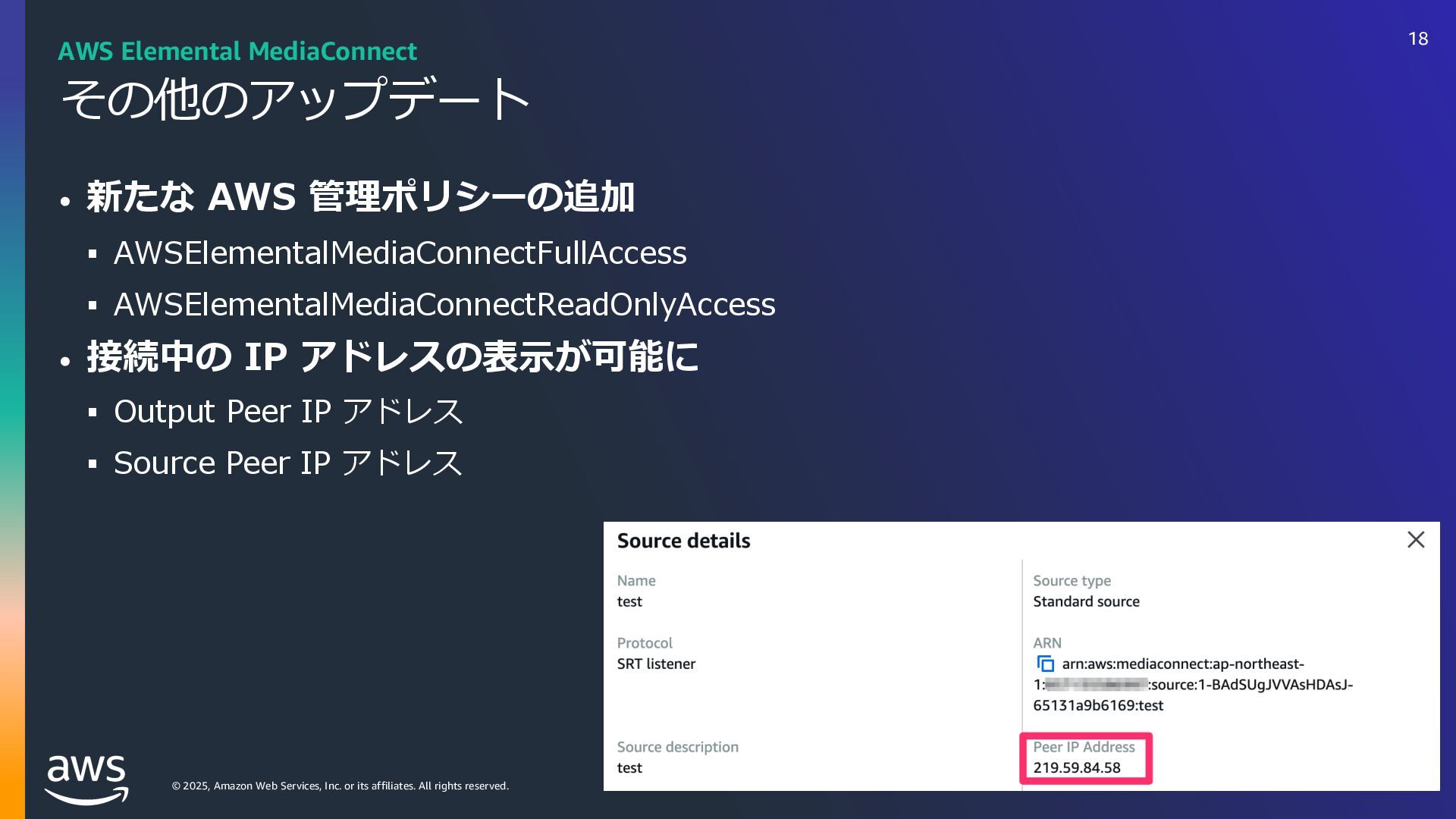This screenshot has height=819, width=1456.
Task: Copy the ARN with copy icon
Action: click(1046, 664)
